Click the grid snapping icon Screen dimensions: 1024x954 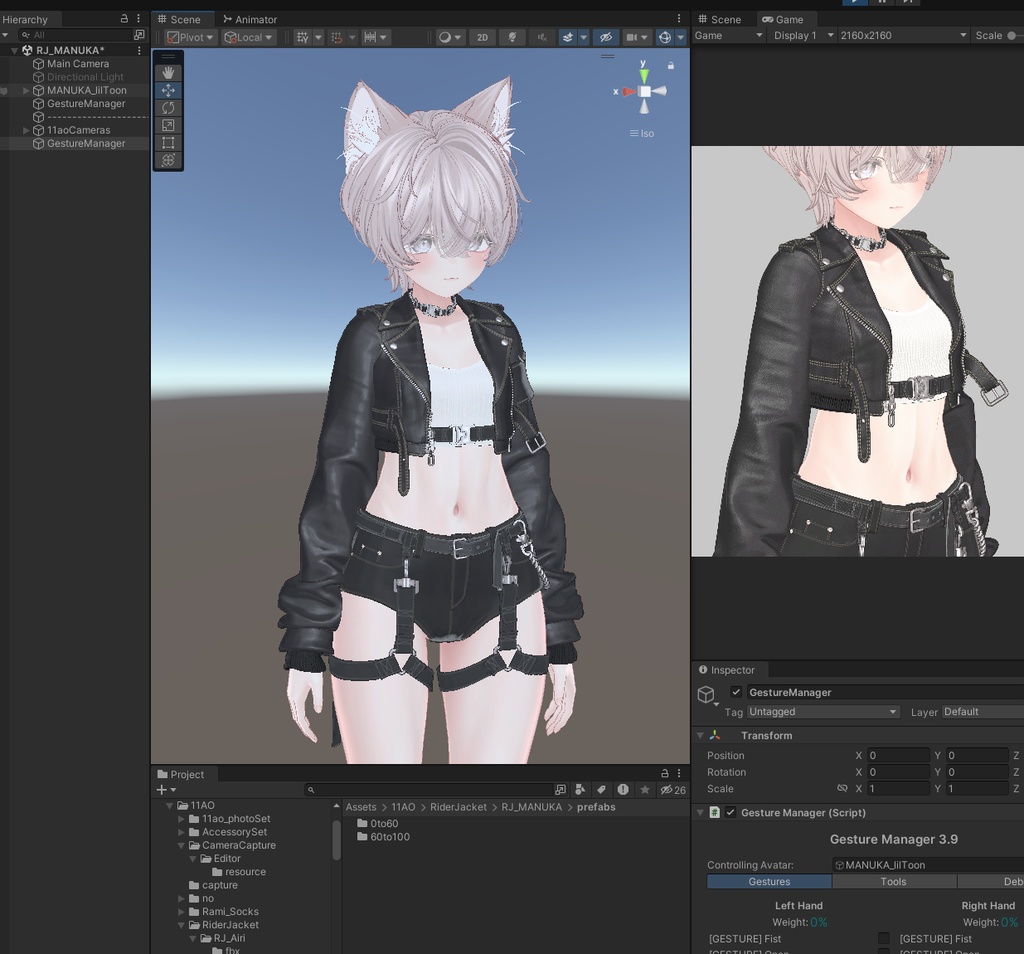pyautogui.click(x=336, y=37)
